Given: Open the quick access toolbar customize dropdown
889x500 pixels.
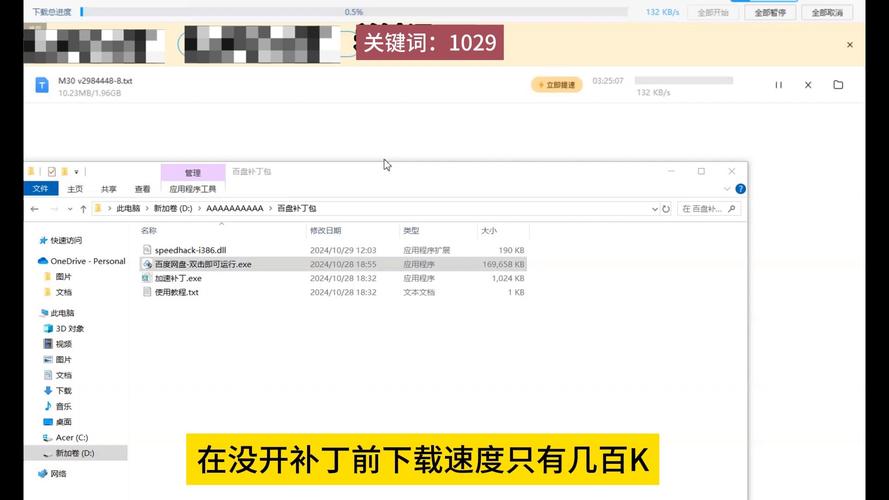Looking at the screenshot, I should pyautogui.click(x=77, y=172).
